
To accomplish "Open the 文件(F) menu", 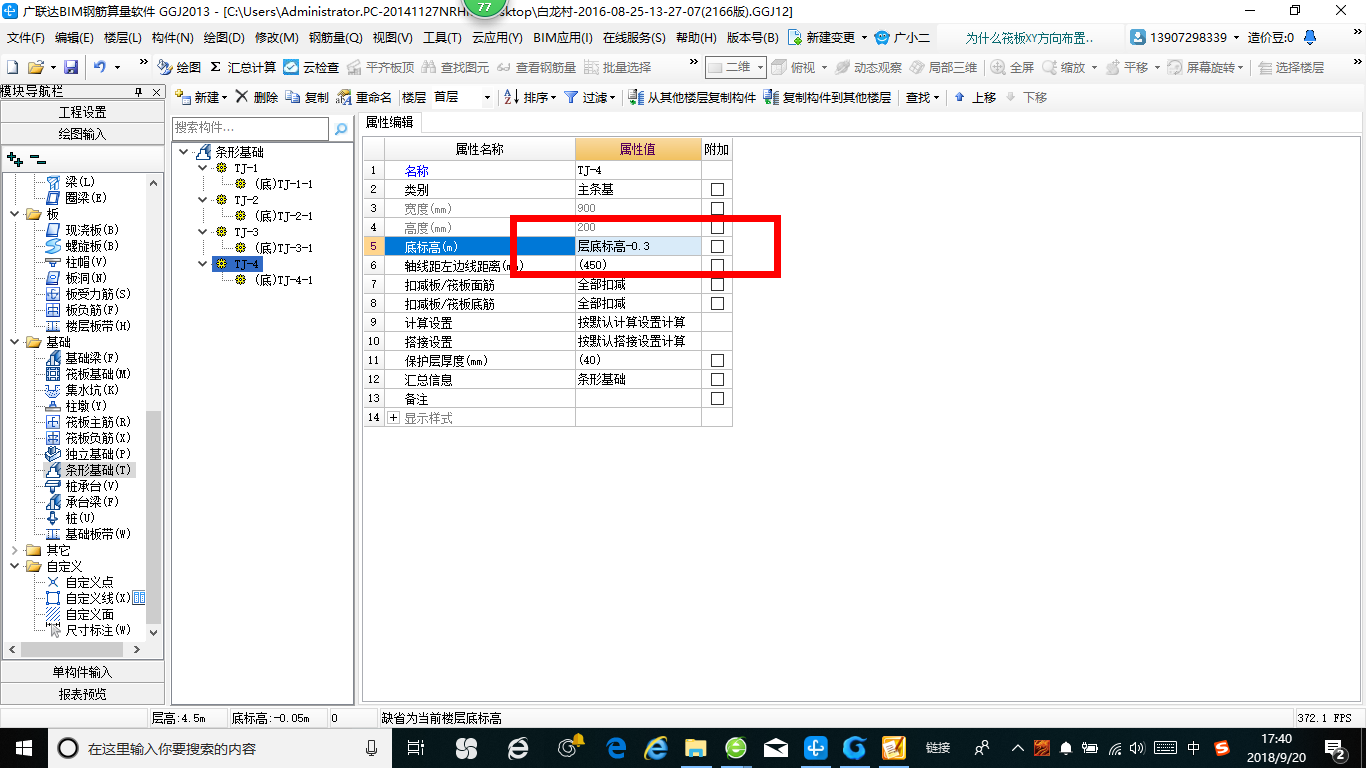I will [x=26, y=38].
